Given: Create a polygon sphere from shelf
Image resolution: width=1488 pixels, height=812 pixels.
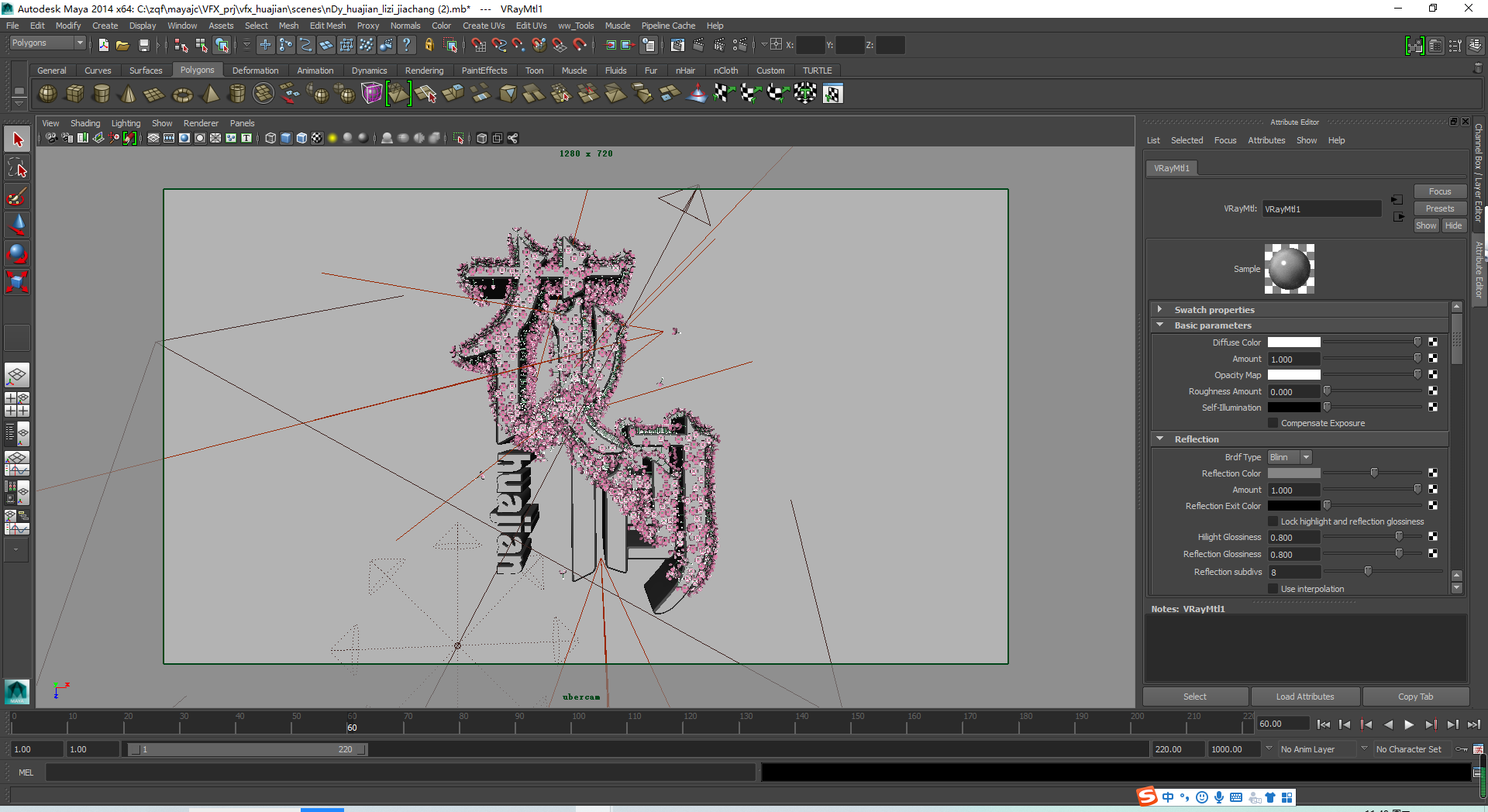Looking at the screenshot, I should coord(47,94).
